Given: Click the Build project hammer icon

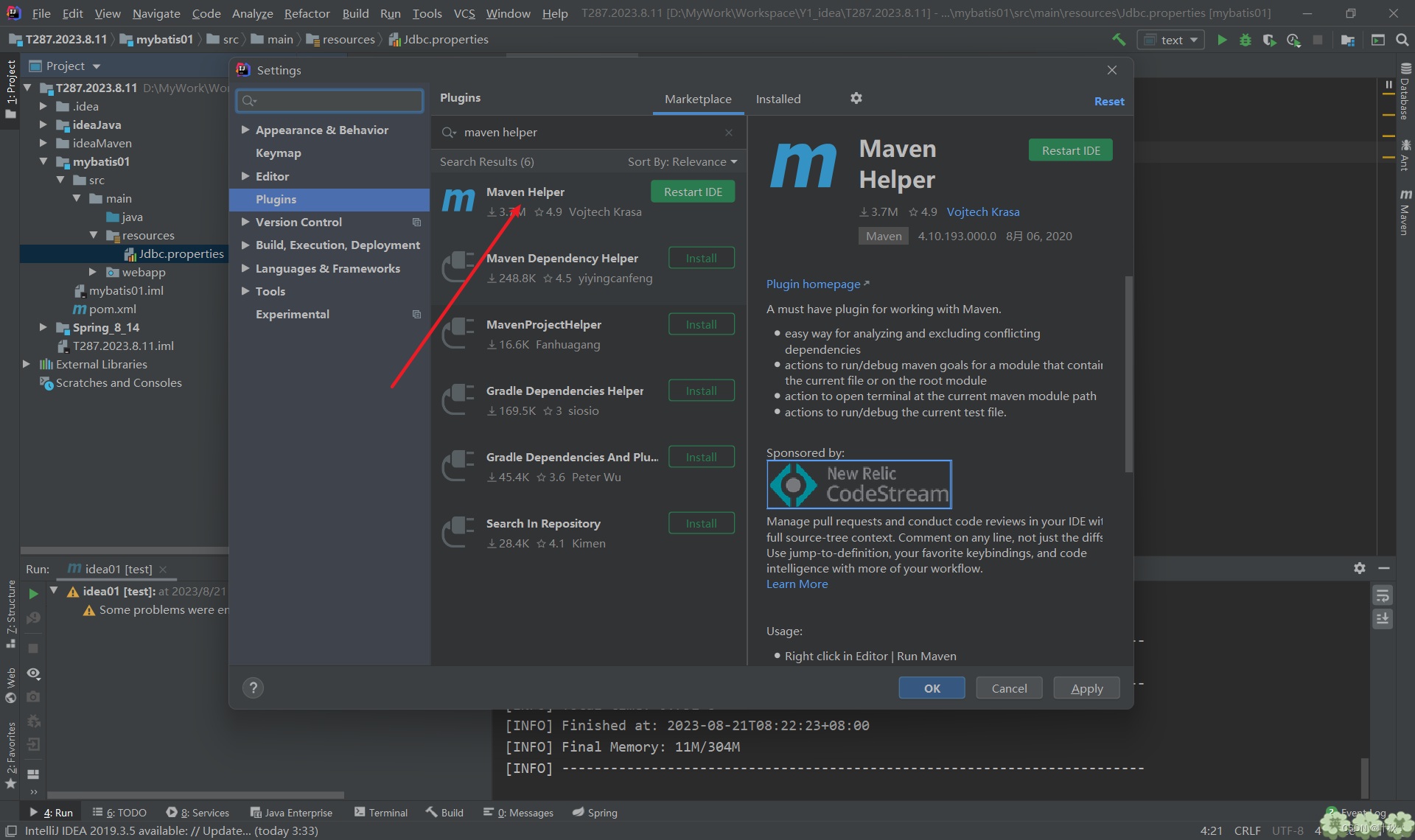Looking at the screenshot, I should 1119,40.
